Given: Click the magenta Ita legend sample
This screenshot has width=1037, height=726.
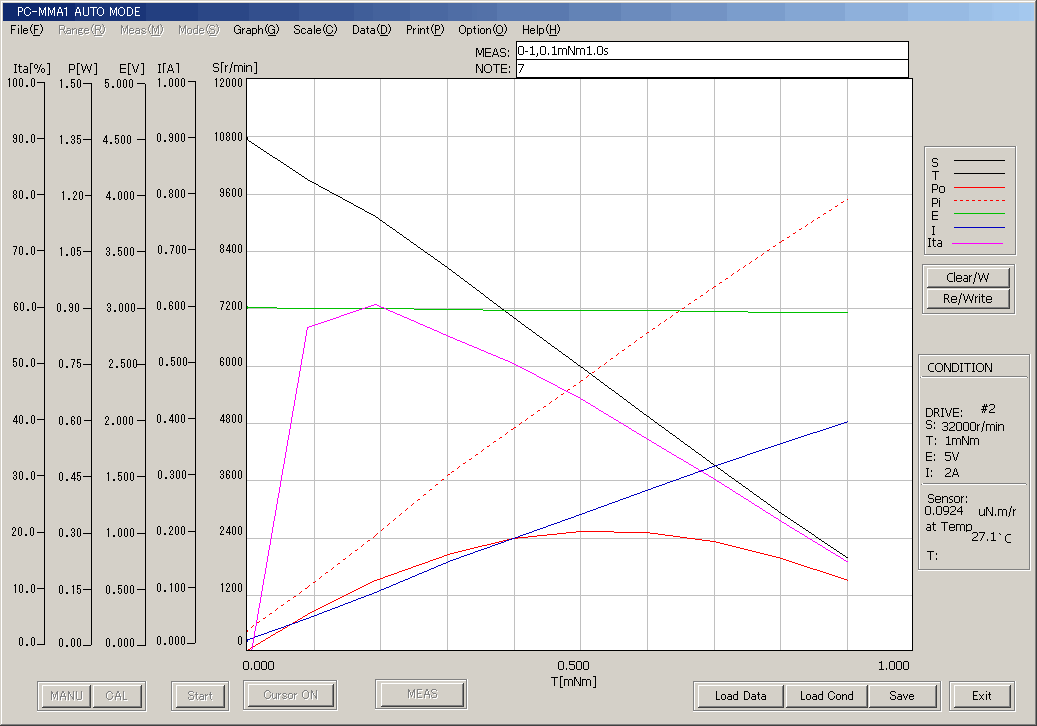Looking at the screenshot, I should (979, 243).
